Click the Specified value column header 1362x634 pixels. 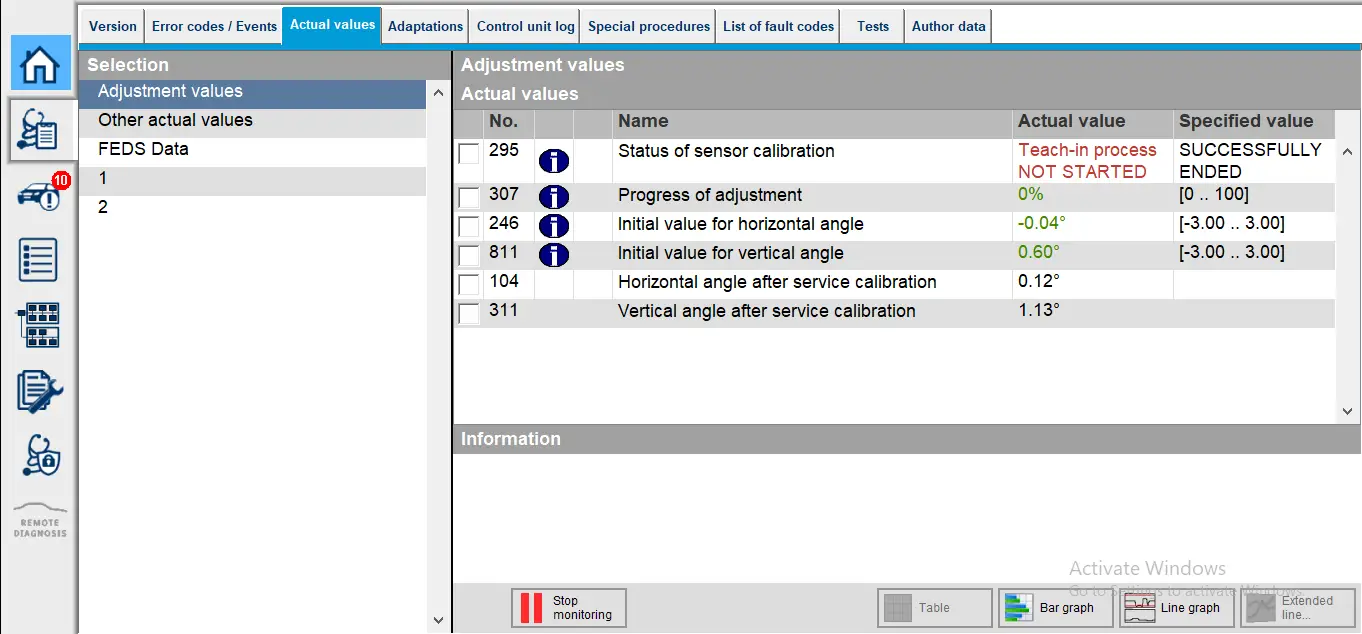1254,122
